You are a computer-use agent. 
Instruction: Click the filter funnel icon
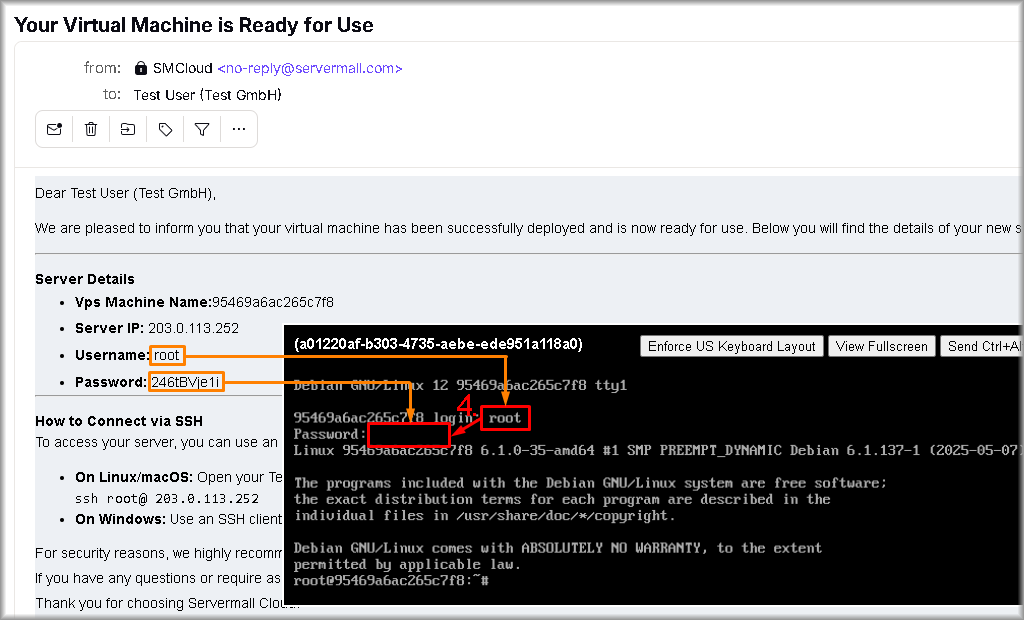click(202, 129)
